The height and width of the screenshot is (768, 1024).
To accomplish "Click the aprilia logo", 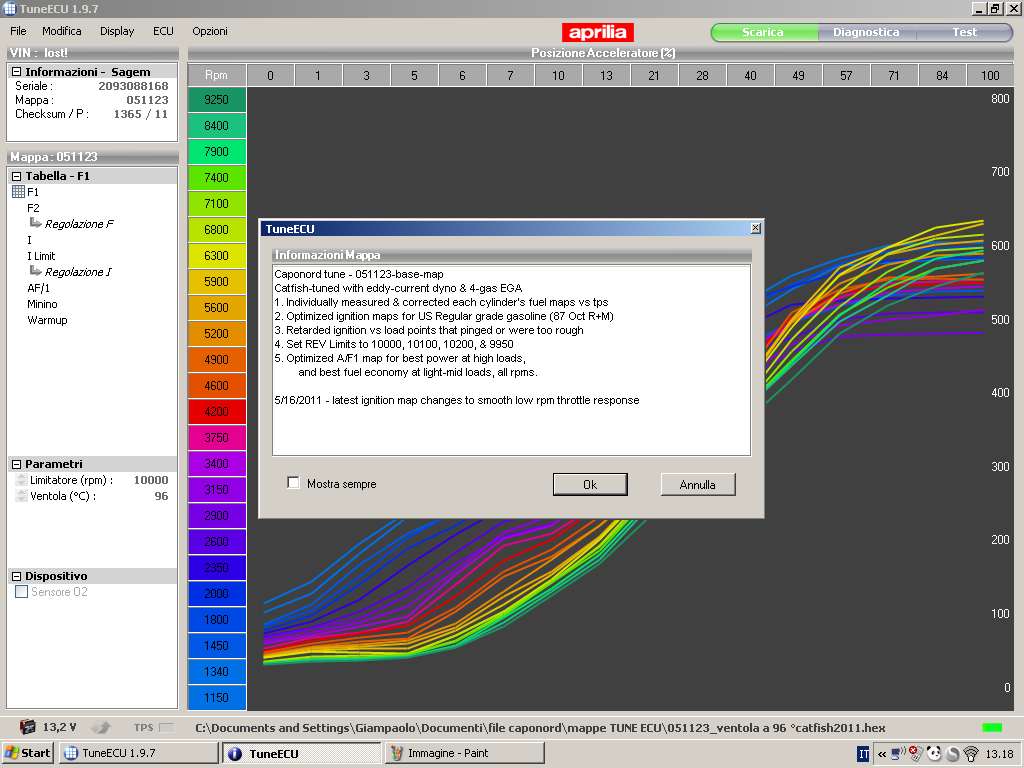I will click(x=598, y=33).
